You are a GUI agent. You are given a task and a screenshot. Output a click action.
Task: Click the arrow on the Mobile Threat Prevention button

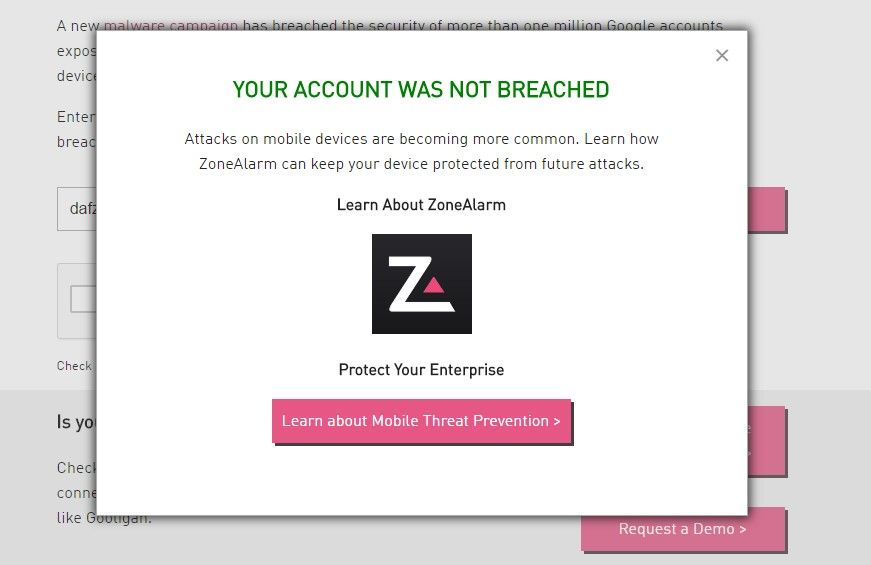click(556, 421)
